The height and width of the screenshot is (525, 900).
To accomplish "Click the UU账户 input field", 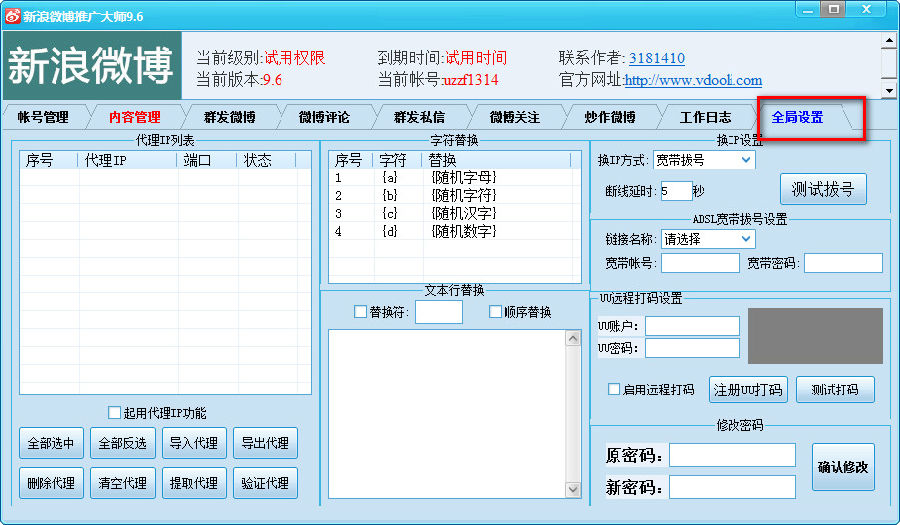I will coord(692,326).
